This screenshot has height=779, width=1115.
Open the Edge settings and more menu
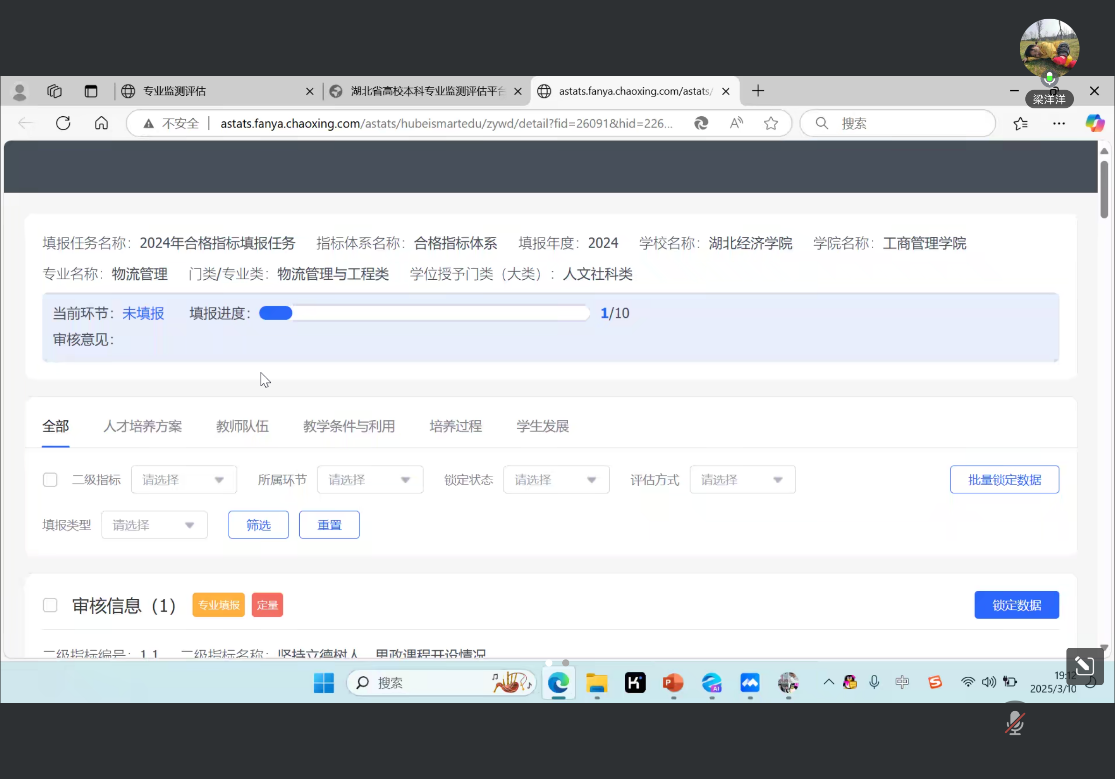click(1058, 123)
